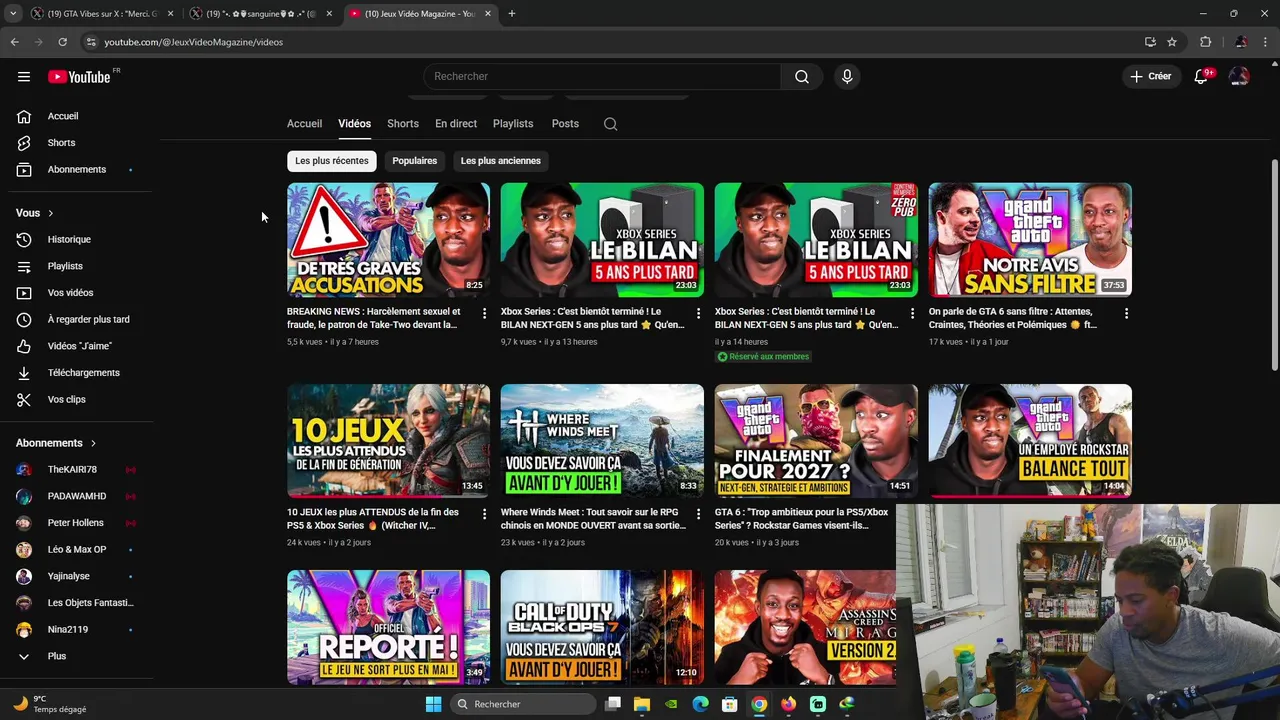Open BREAKING NEWS video options menu
This screenshot has width=1280, height=720.
pos(485,314)
